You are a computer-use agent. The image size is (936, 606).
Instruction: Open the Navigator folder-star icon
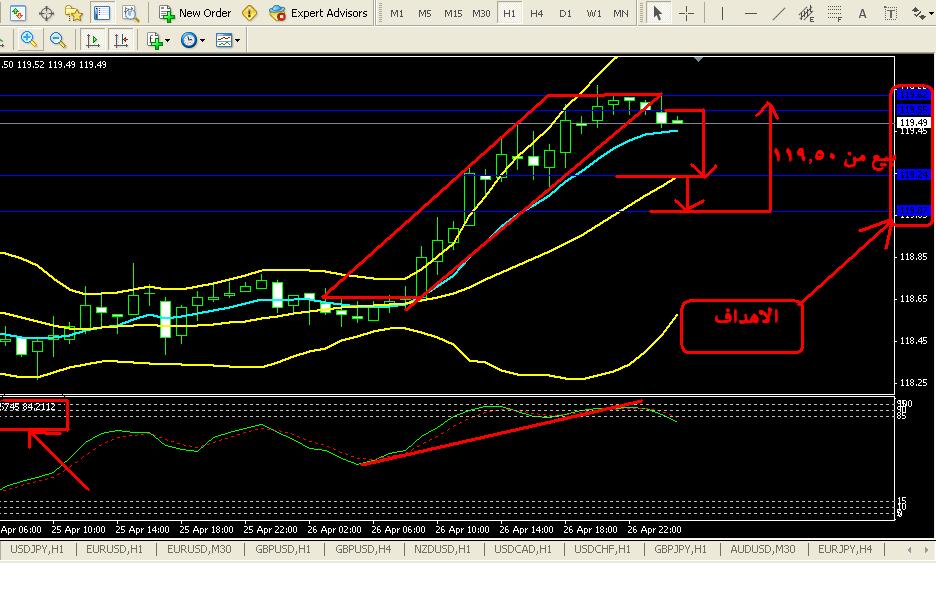coord(74,13)
